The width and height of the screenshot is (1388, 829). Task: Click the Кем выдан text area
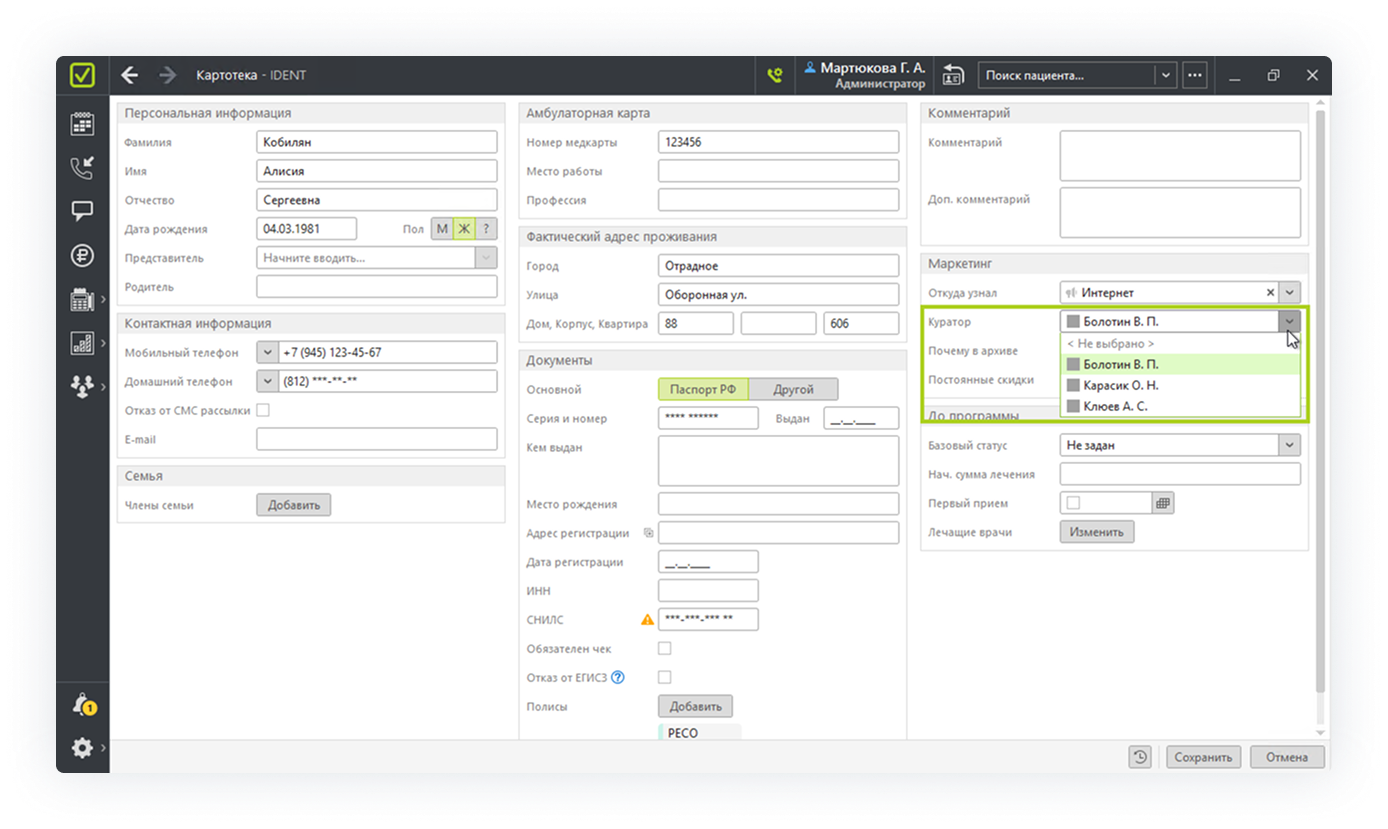tap(779, 461)
